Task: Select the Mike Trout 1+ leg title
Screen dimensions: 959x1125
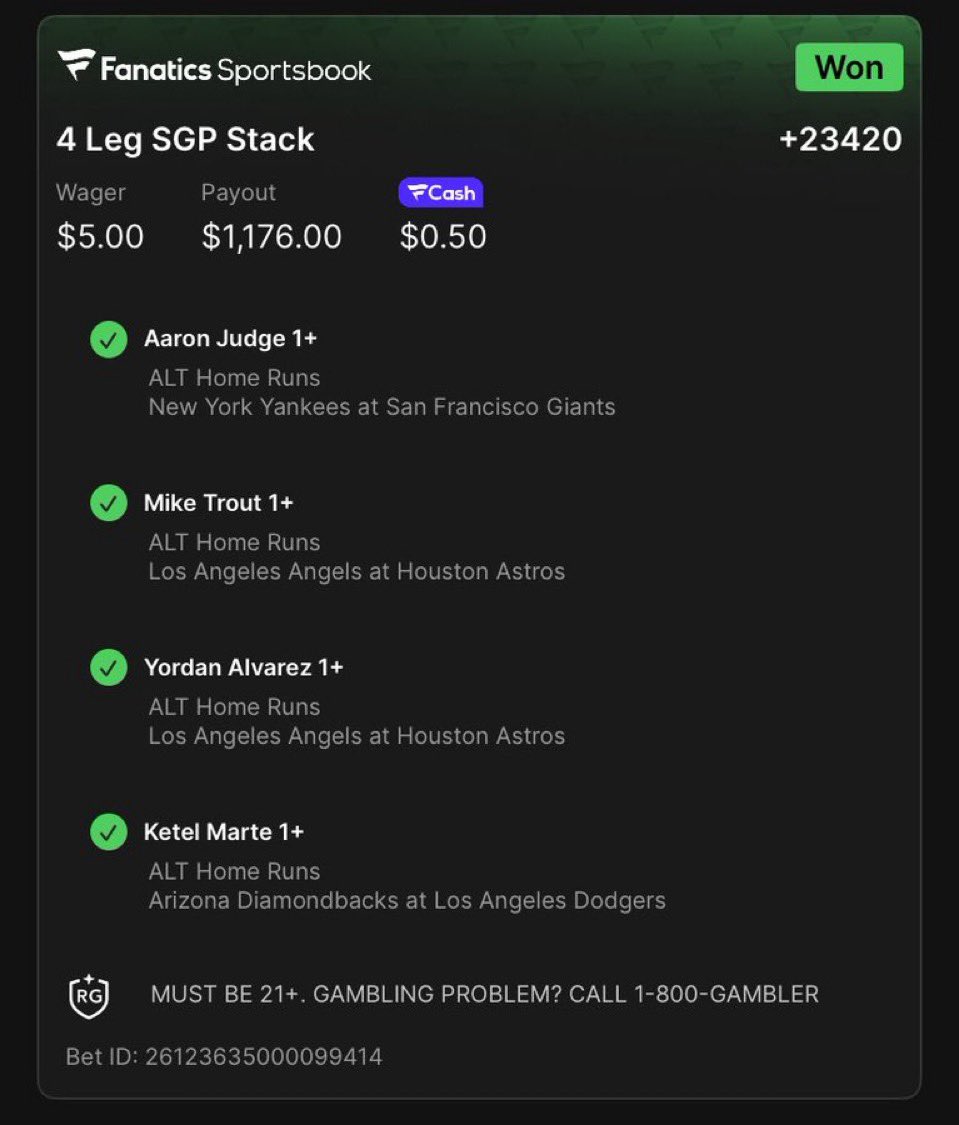Action: [x=219, y=503]
